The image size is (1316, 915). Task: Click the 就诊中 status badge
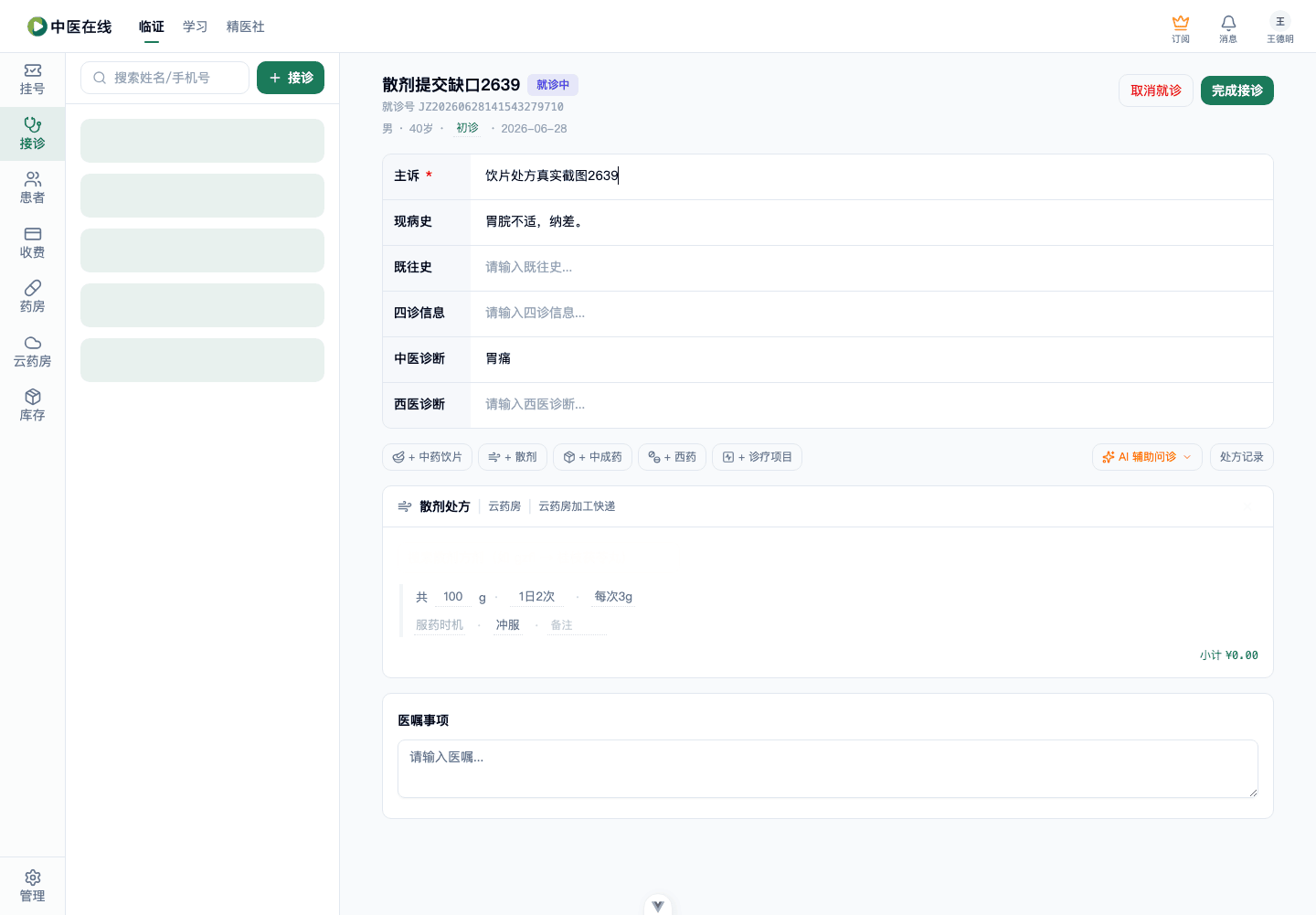553,85
